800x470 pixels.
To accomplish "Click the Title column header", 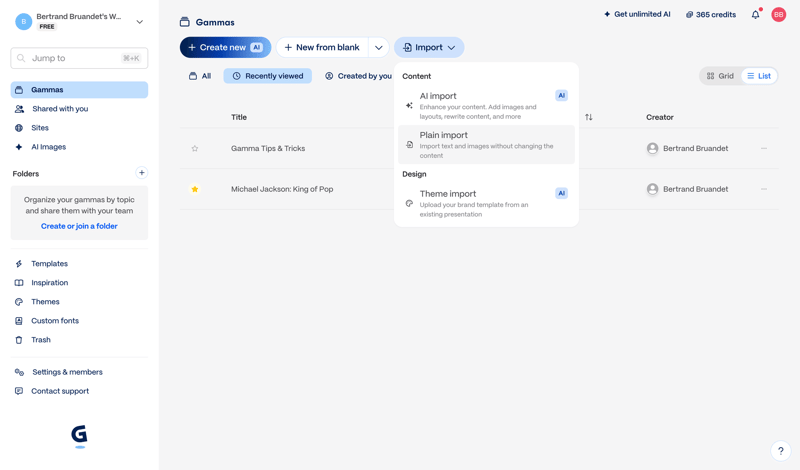I will [239, 117].
